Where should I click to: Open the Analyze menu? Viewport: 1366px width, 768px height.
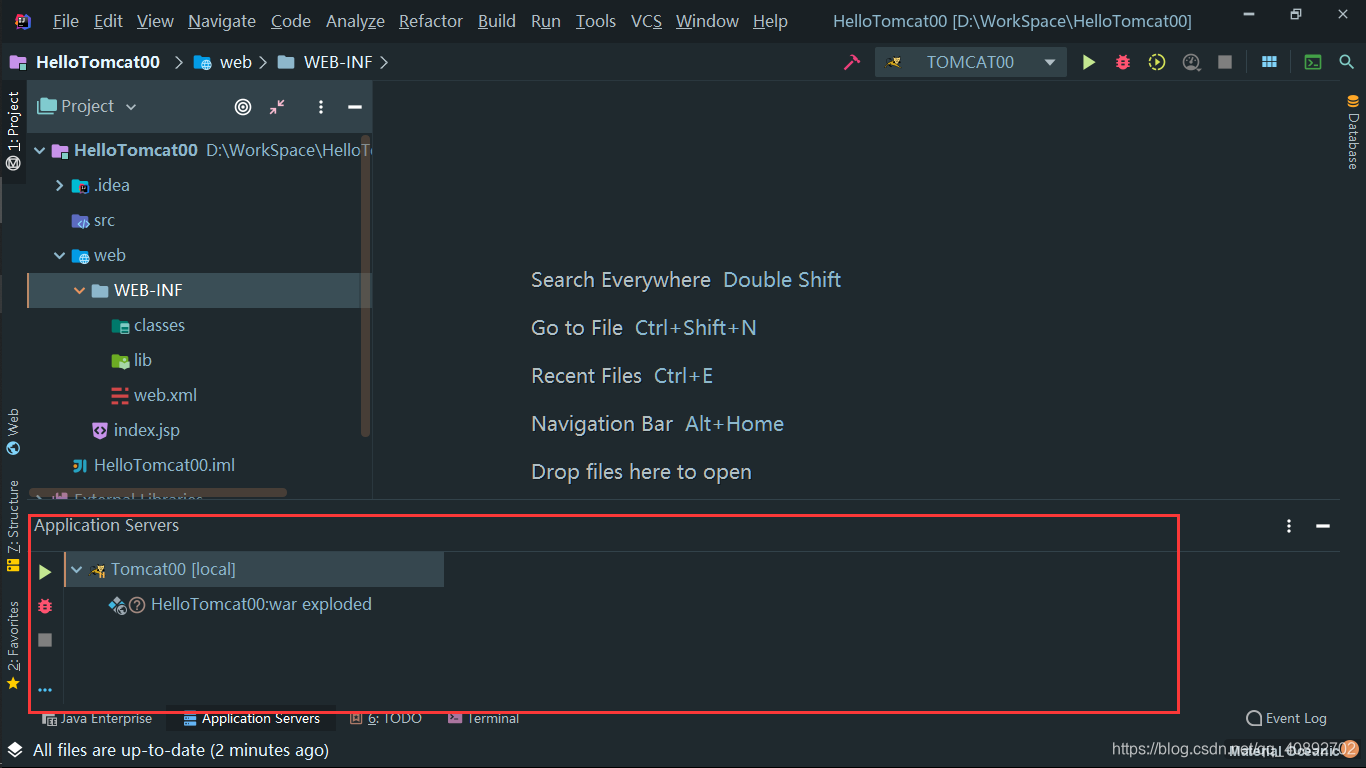click(355, 21)
